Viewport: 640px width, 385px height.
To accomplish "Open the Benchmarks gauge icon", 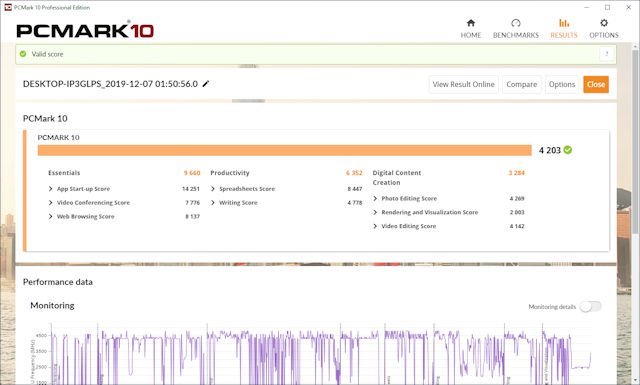I will (516, 23).
